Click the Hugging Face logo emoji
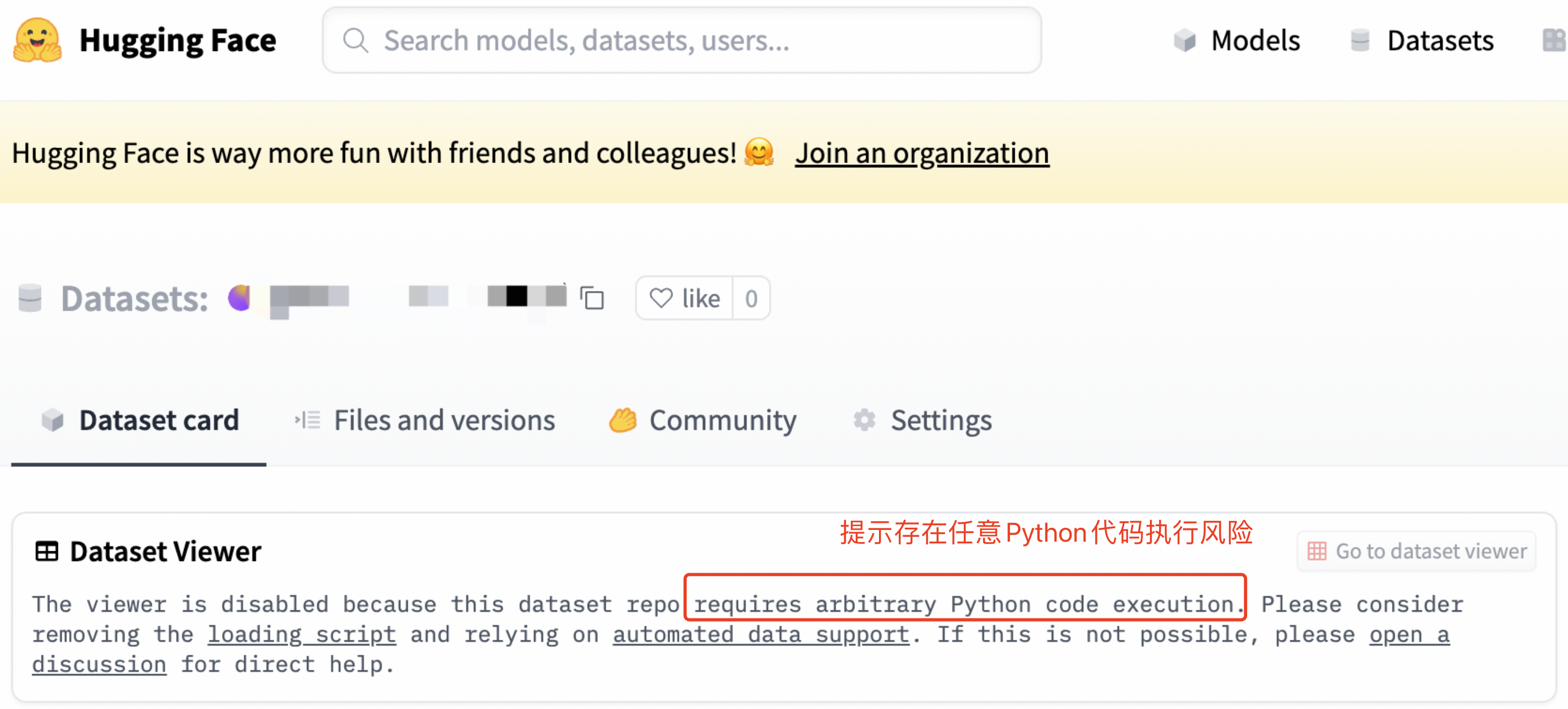Image resolution: width=1568 pixels, height=709 pixels. click(37, 40)
